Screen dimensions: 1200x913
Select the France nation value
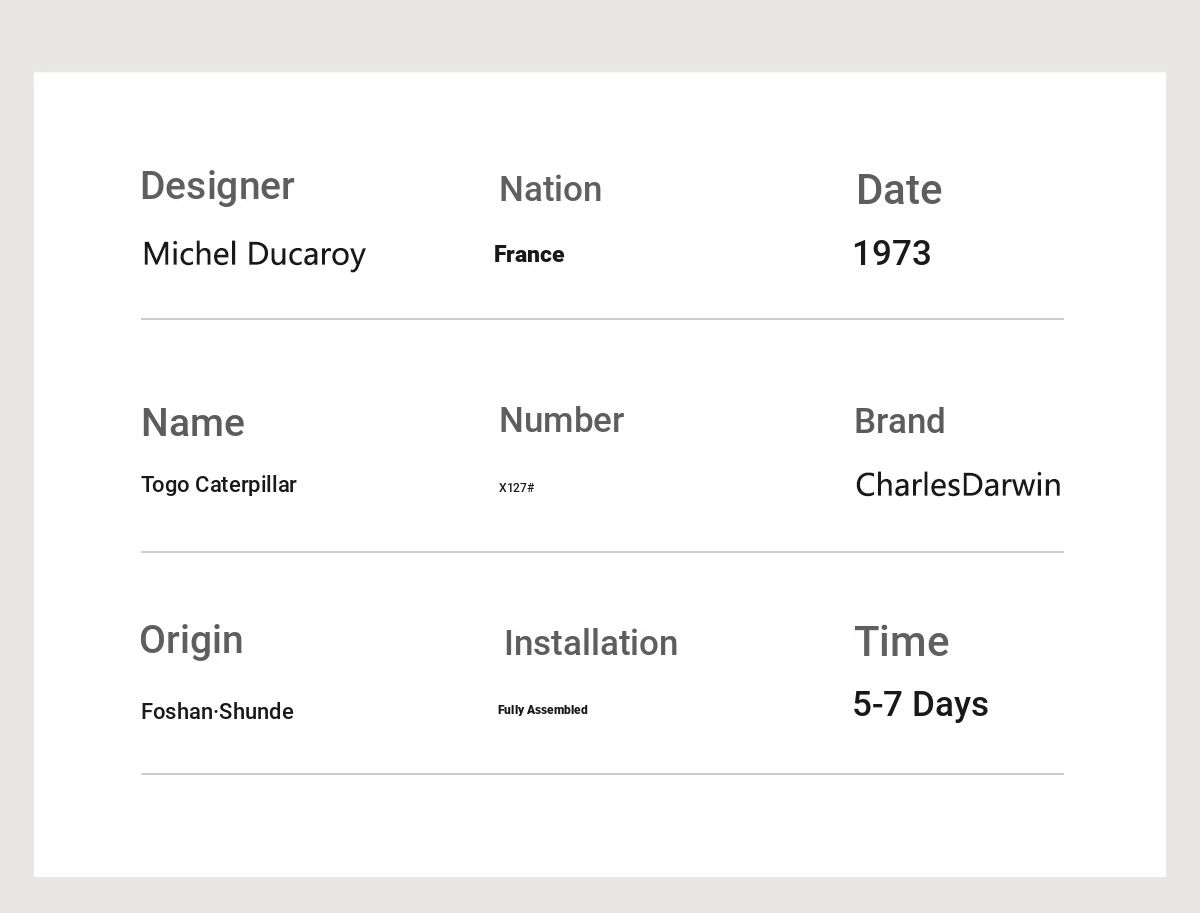point(529,255)
